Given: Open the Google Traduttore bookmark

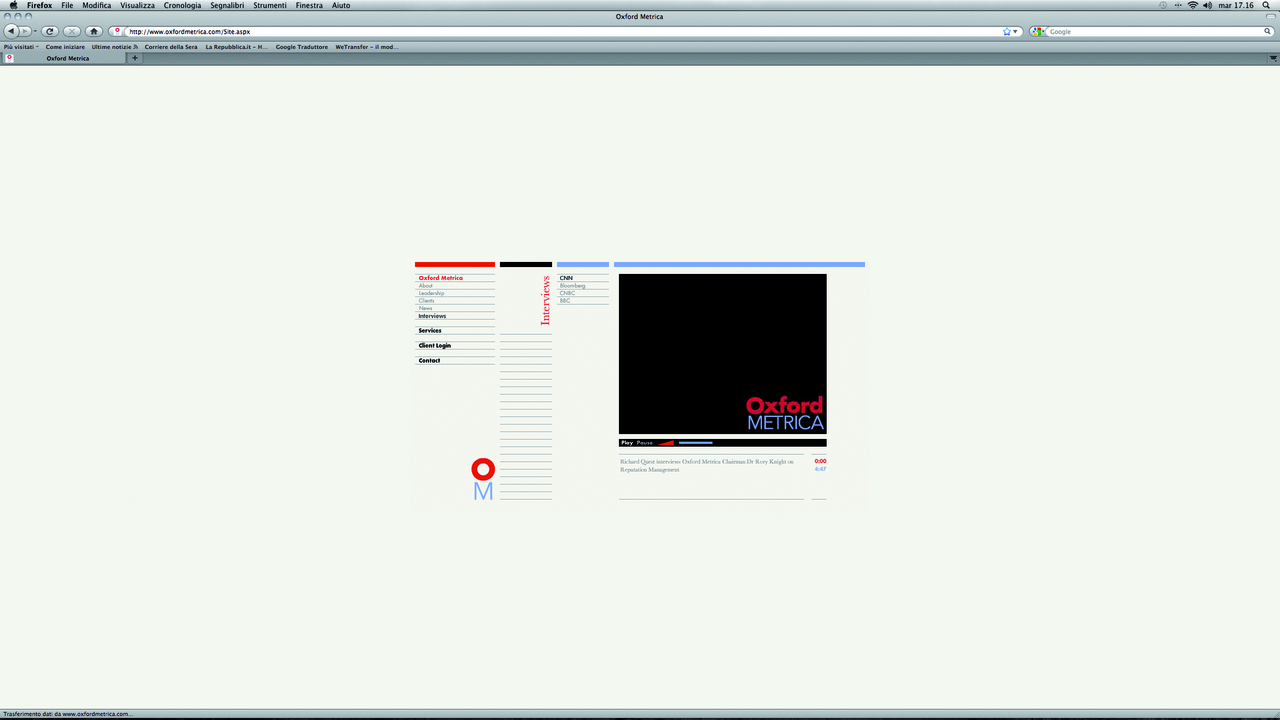Looking at the screenshot, I should coord(302,46).
